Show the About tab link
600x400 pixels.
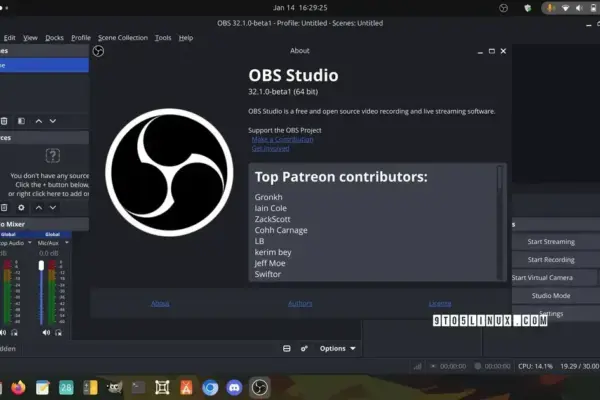click(x=160, y=304)
